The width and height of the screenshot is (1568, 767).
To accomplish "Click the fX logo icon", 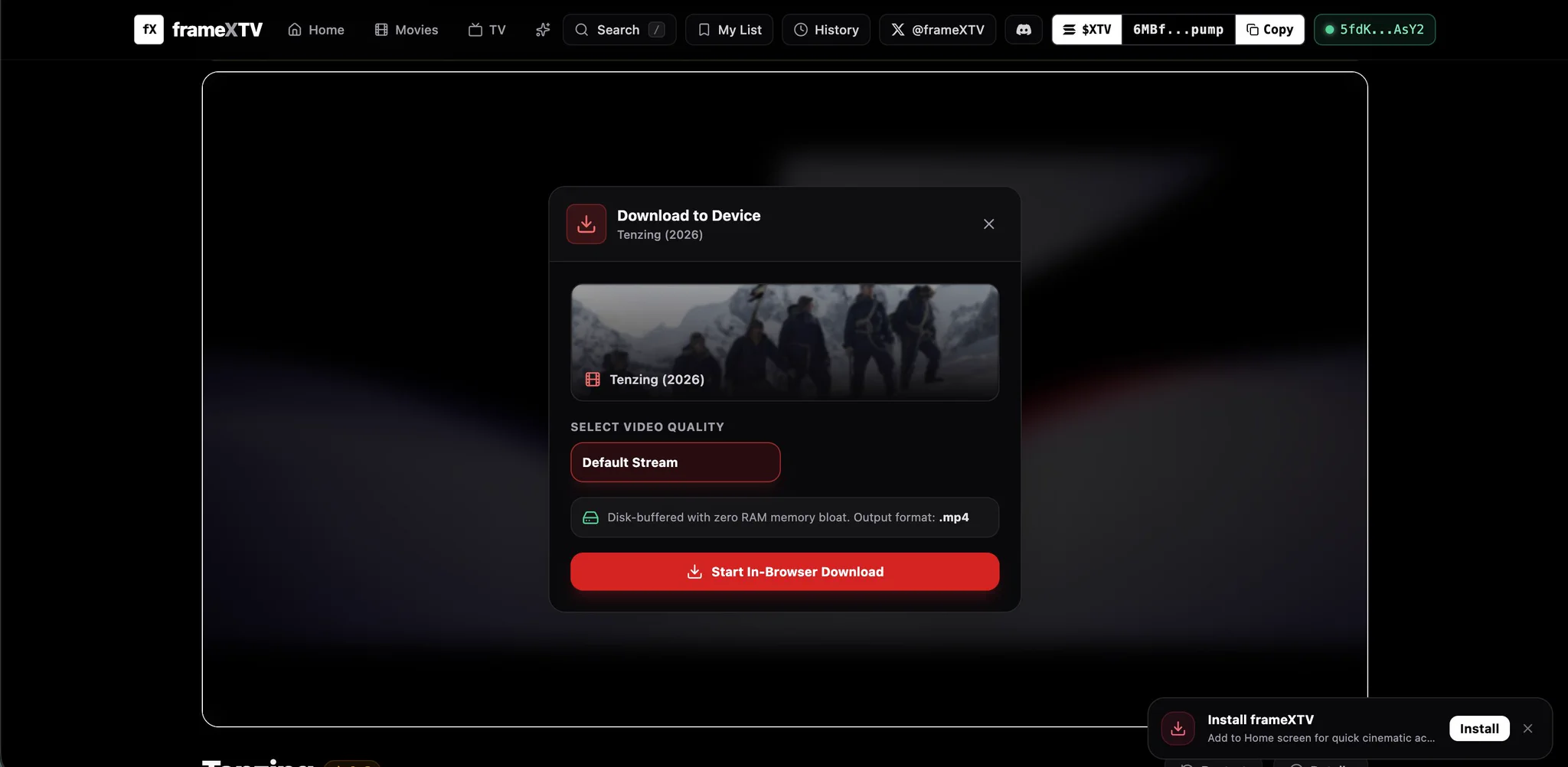I will tap(149, 29).
